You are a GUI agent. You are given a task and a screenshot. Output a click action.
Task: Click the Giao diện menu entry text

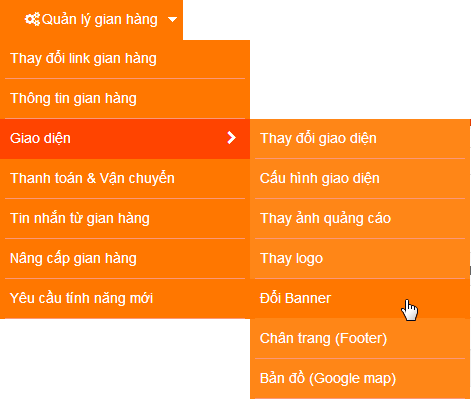click(x=40, y=138)
